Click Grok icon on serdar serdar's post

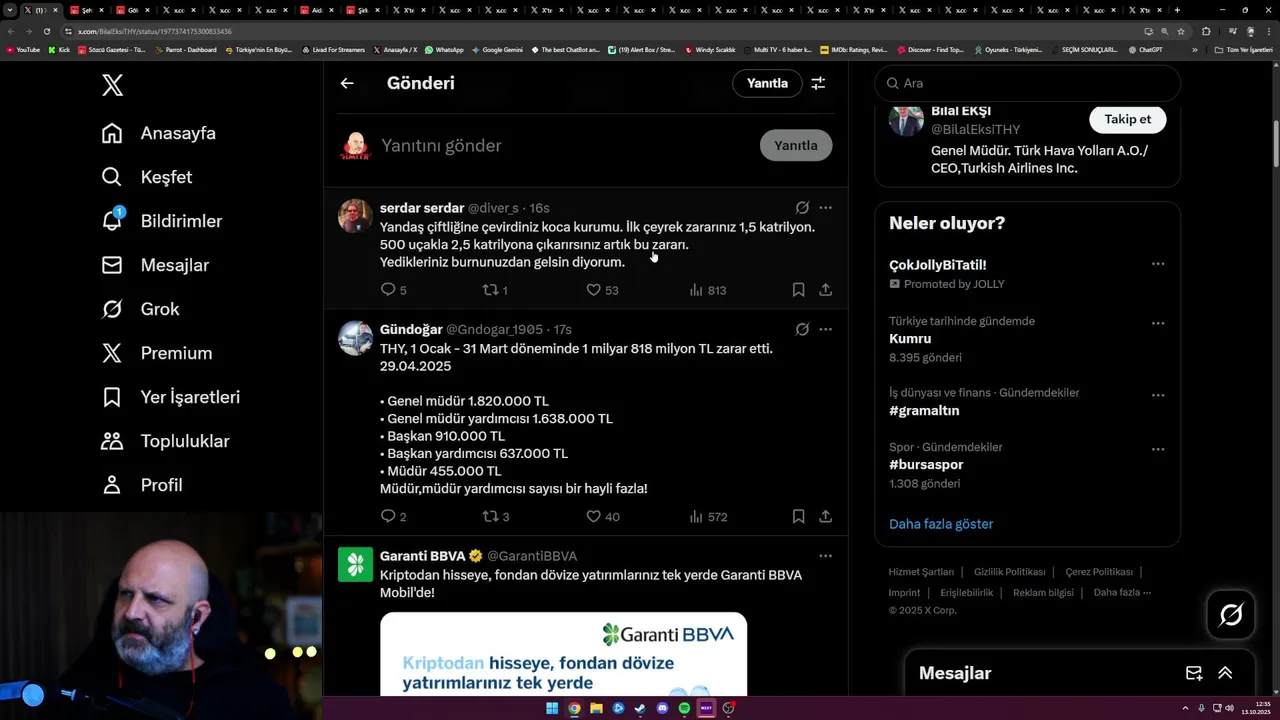click(x=802, y=208)
